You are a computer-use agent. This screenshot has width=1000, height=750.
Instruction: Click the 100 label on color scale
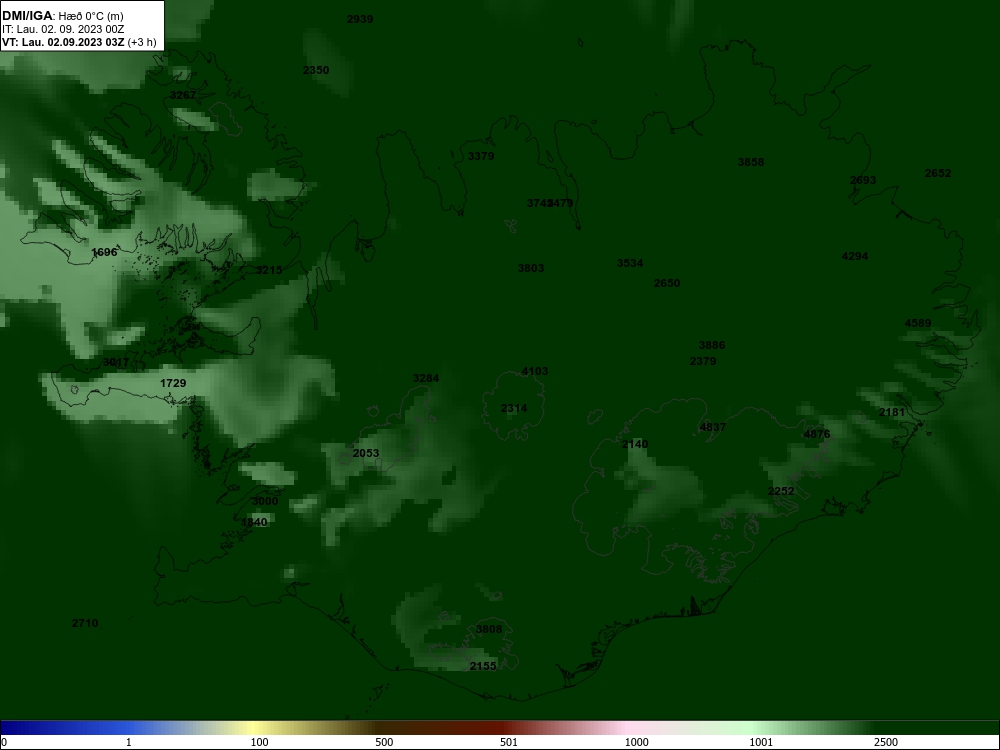(260, 742)
